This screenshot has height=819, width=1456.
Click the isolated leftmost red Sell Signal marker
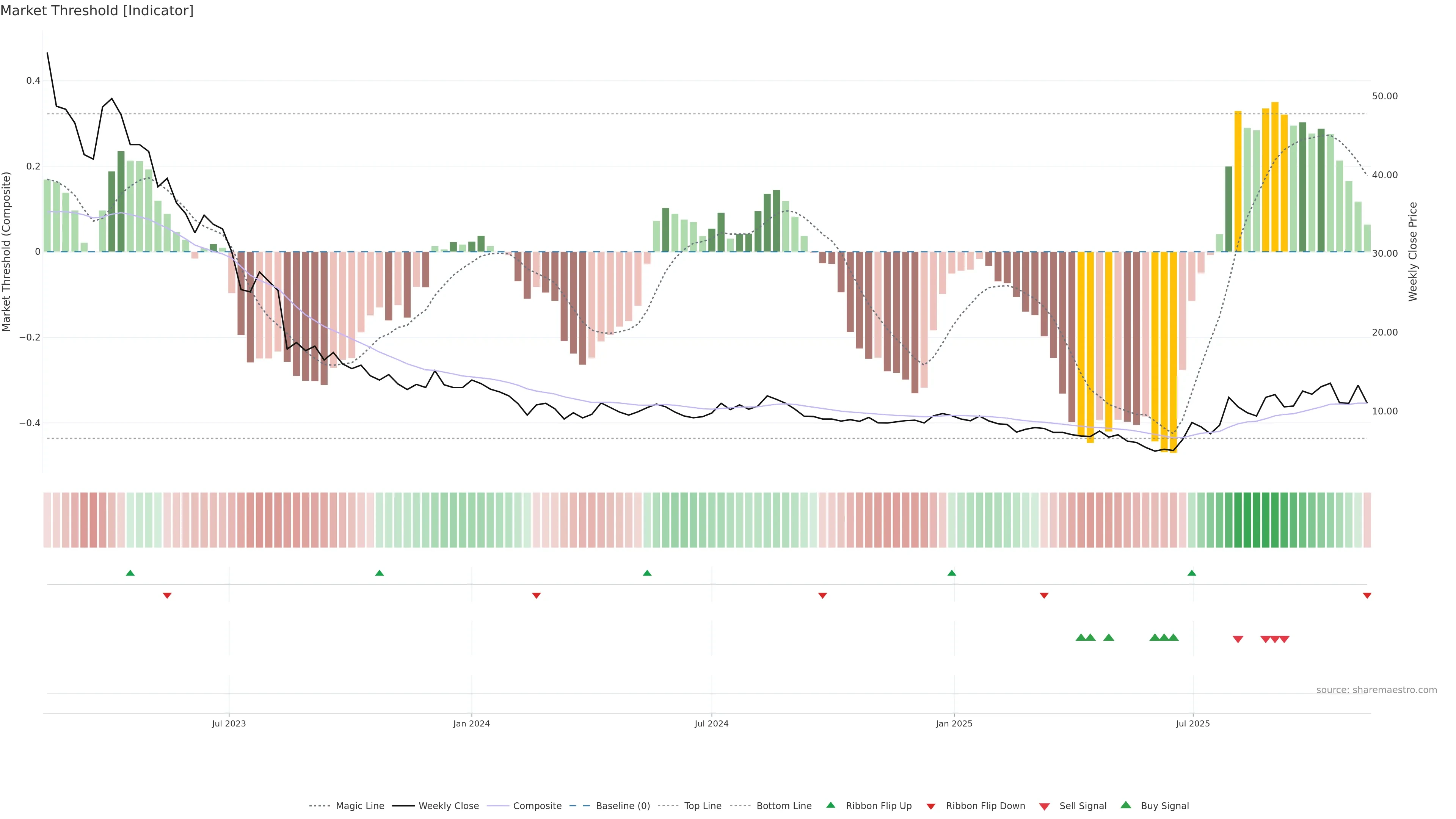pos(1238,639)
